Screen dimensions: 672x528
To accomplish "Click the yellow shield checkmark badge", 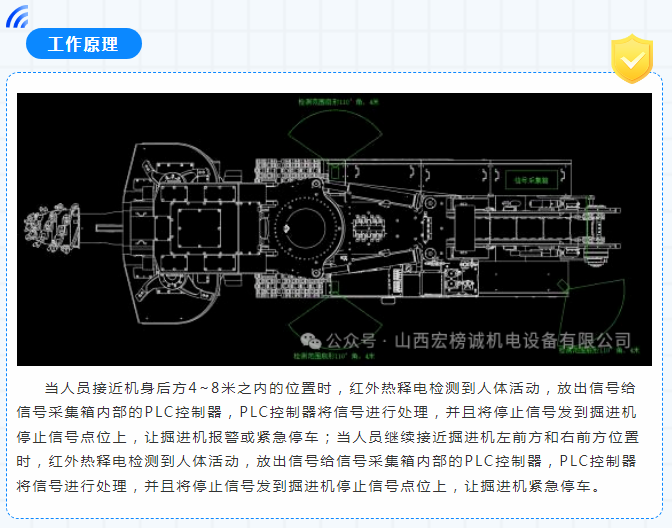I will 631,59.
